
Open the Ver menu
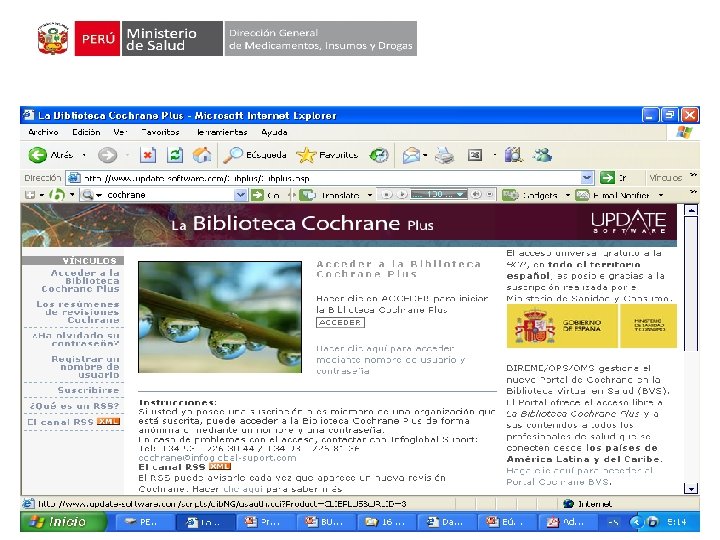click(x=120, y=132)
